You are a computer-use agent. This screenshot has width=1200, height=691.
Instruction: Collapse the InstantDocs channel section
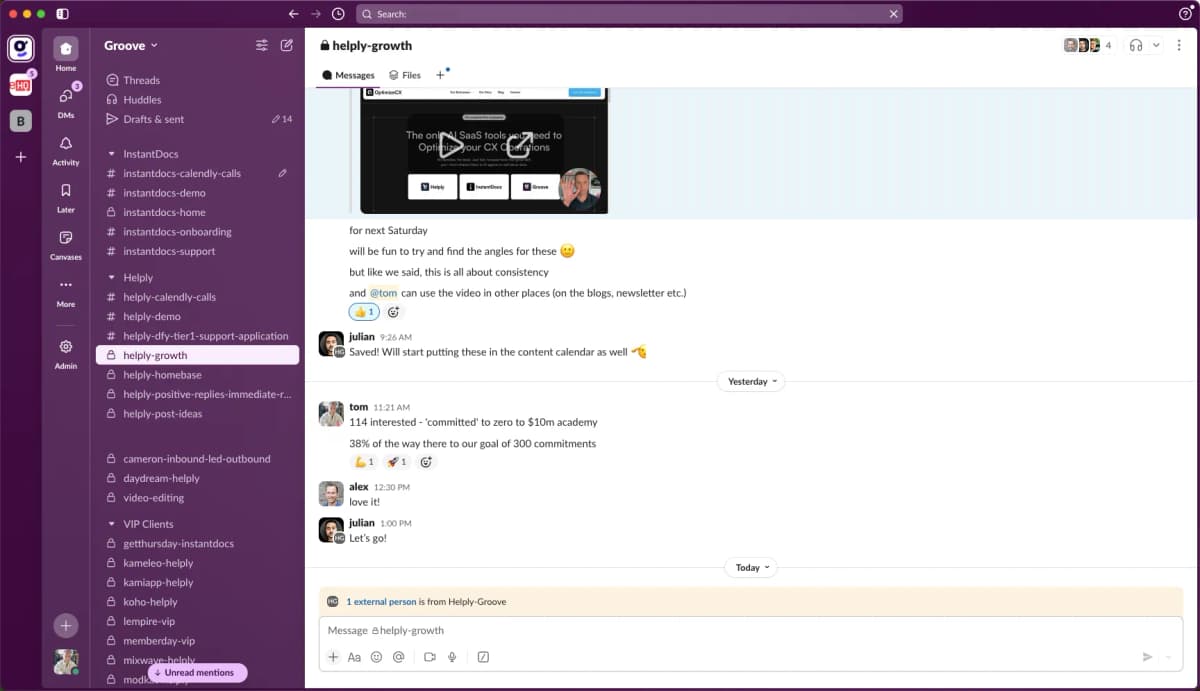pos(112,154)
